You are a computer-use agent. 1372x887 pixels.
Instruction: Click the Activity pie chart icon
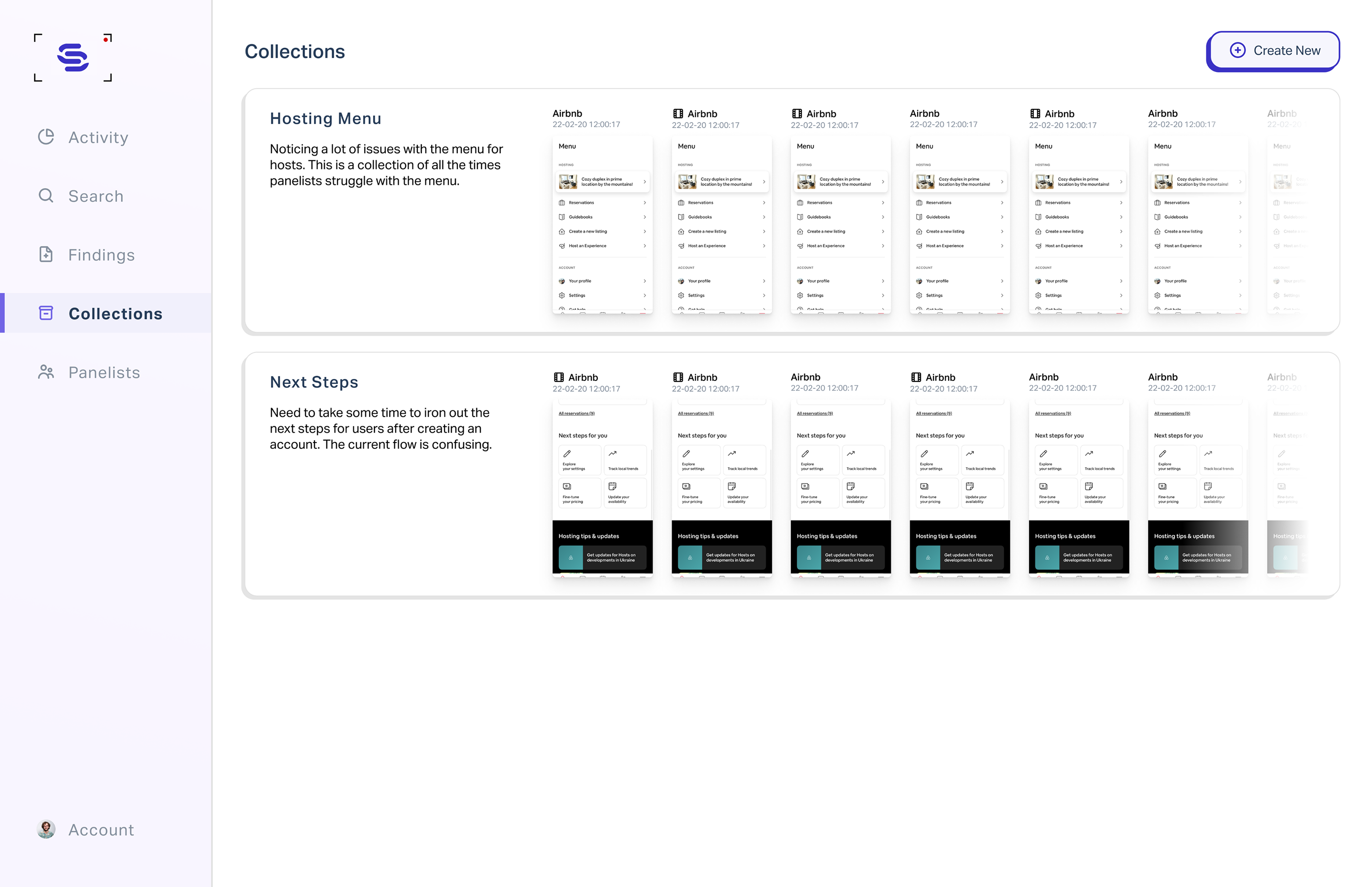pos(46,136)
